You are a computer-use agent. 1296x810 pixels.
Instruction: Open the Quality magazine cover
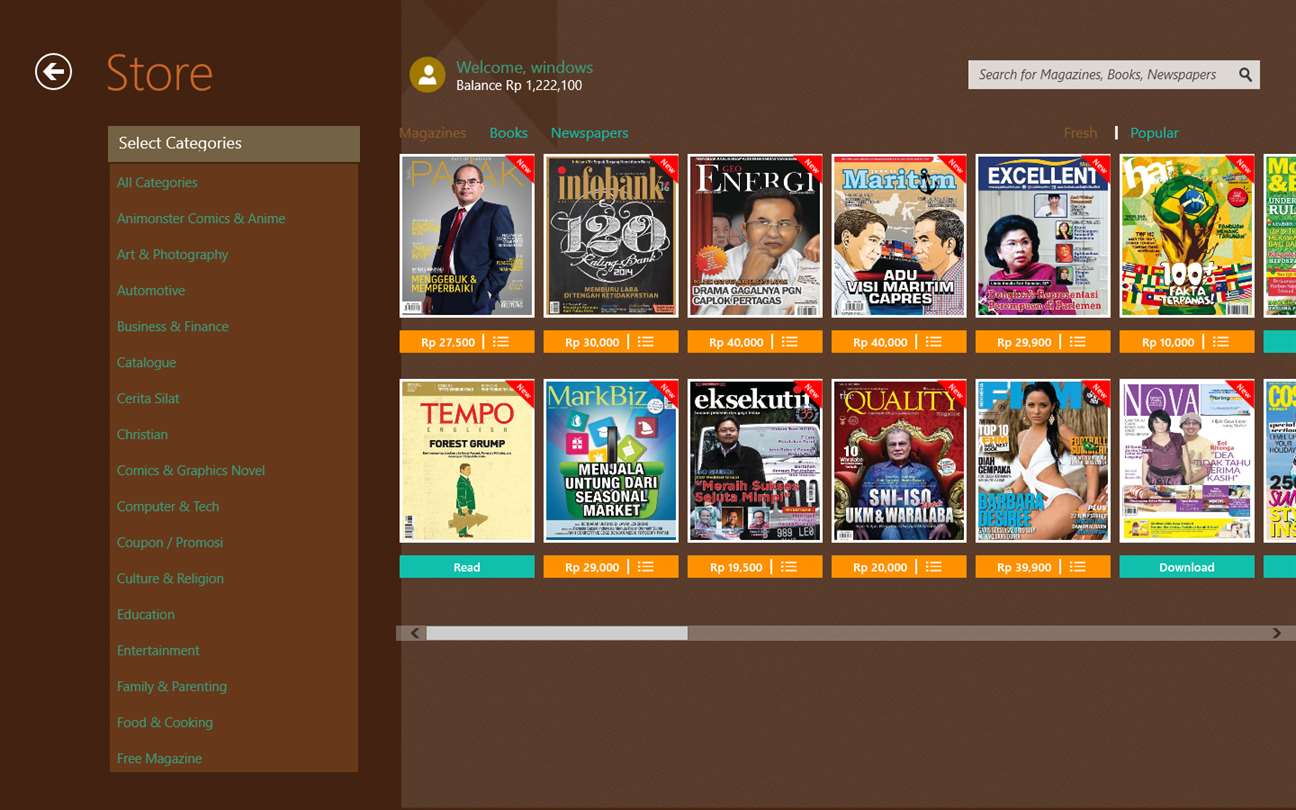[x=899, y=461]
